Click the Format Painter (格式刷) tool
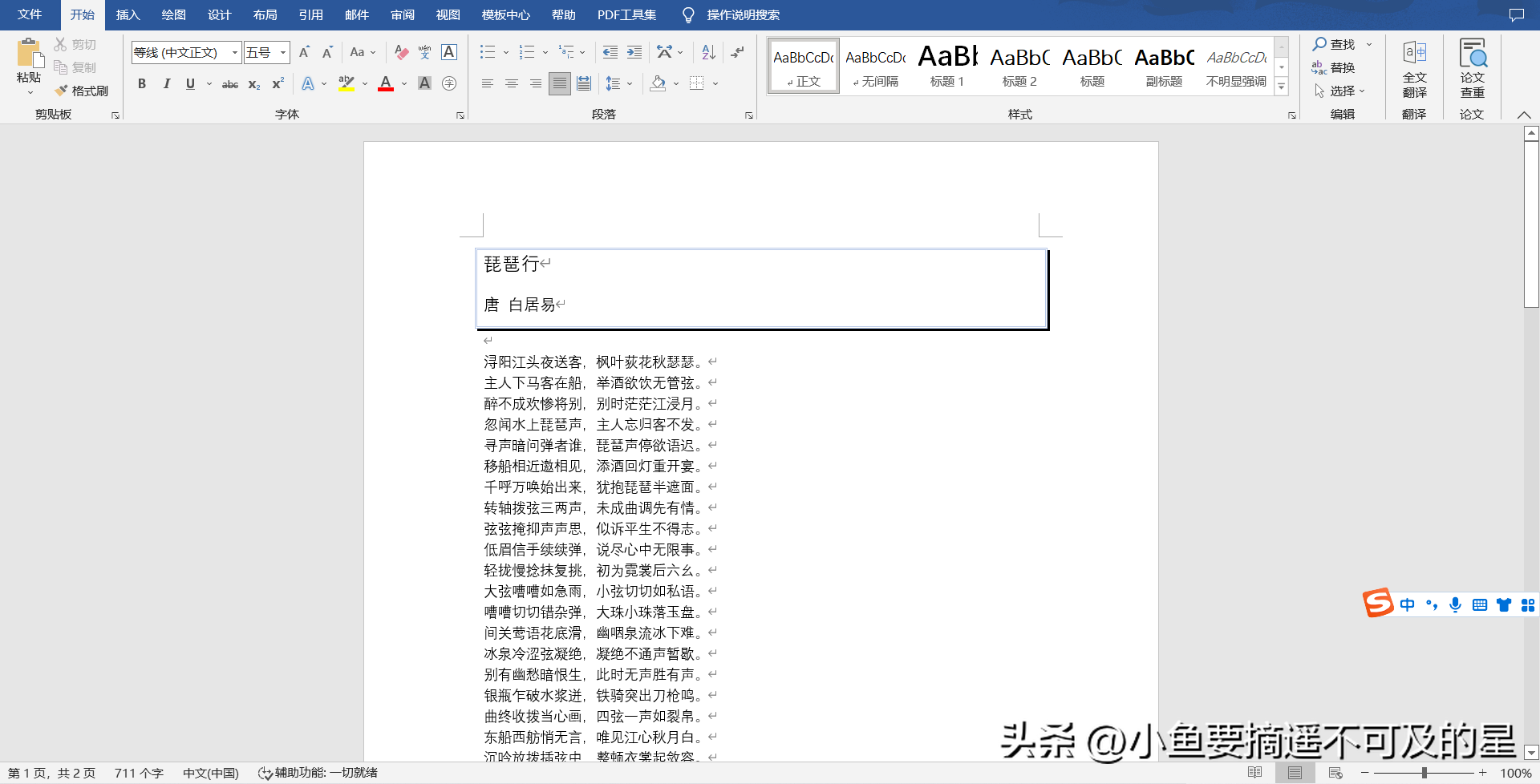This screenshot has height=784, width=1540. [82, 91]
